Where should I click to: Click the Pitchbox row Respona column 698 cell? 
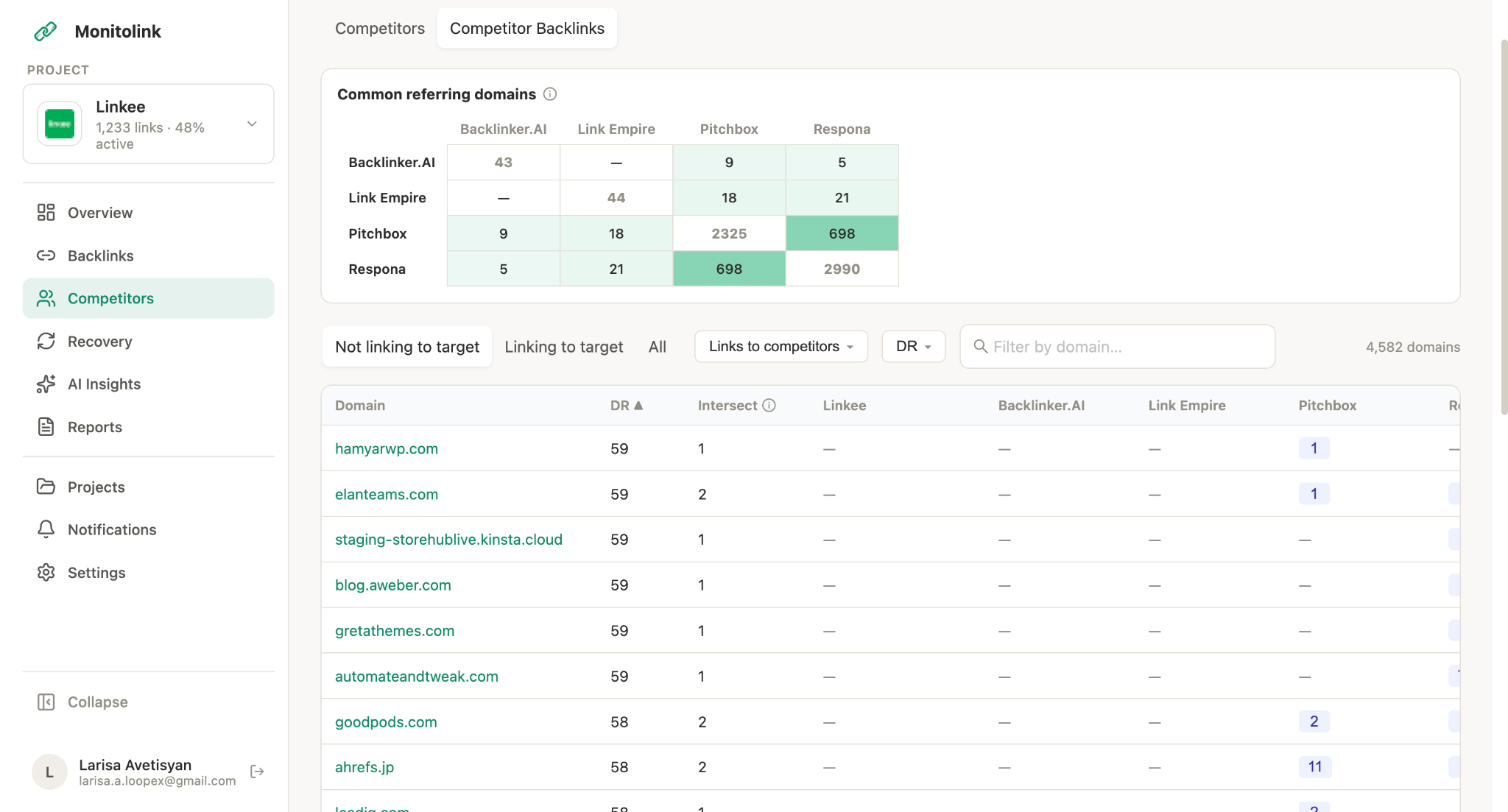(x=842, y=233)
